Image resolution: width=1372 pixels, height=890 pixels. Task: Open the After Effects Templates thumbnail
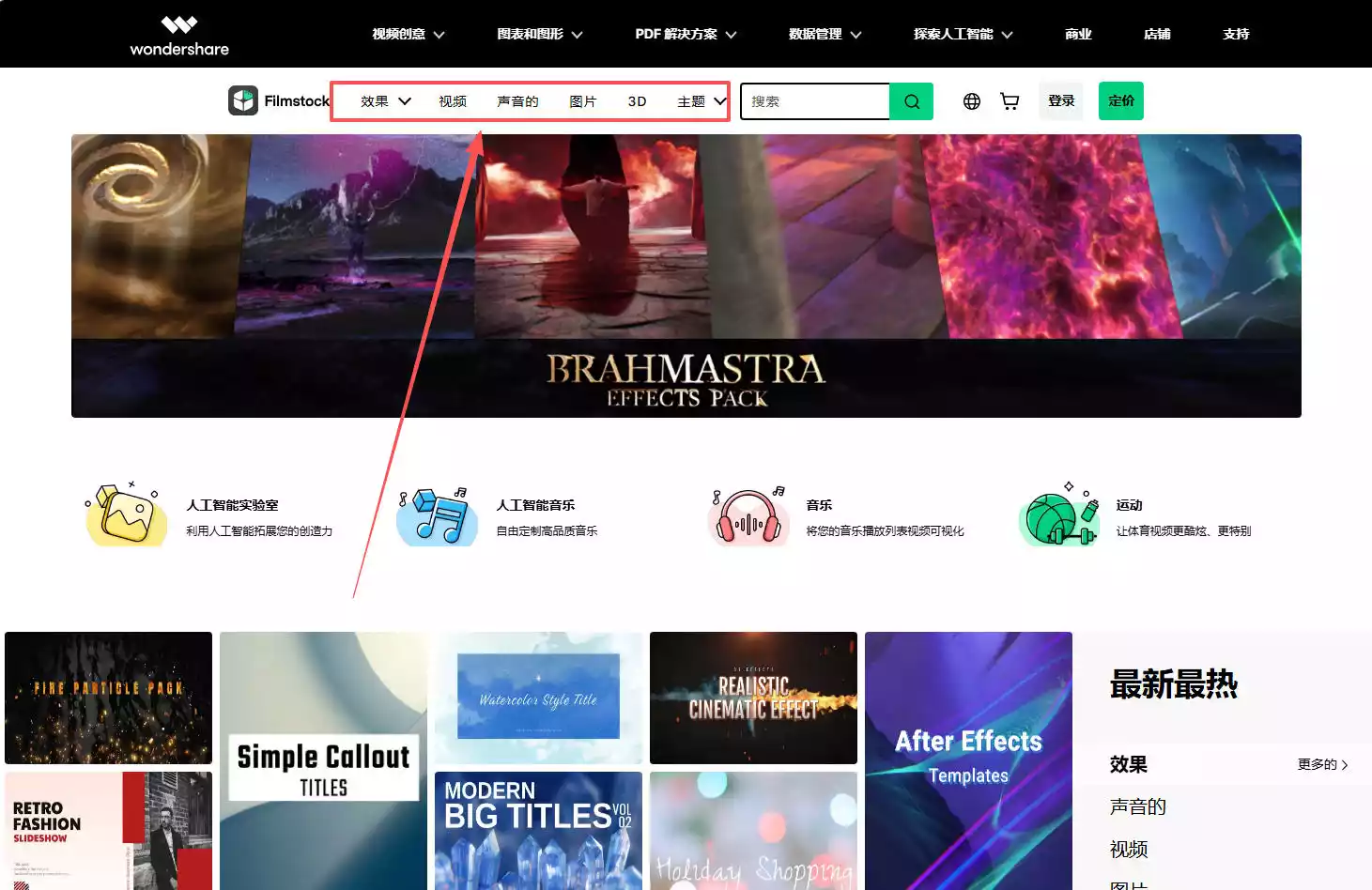tap(968, 760)
